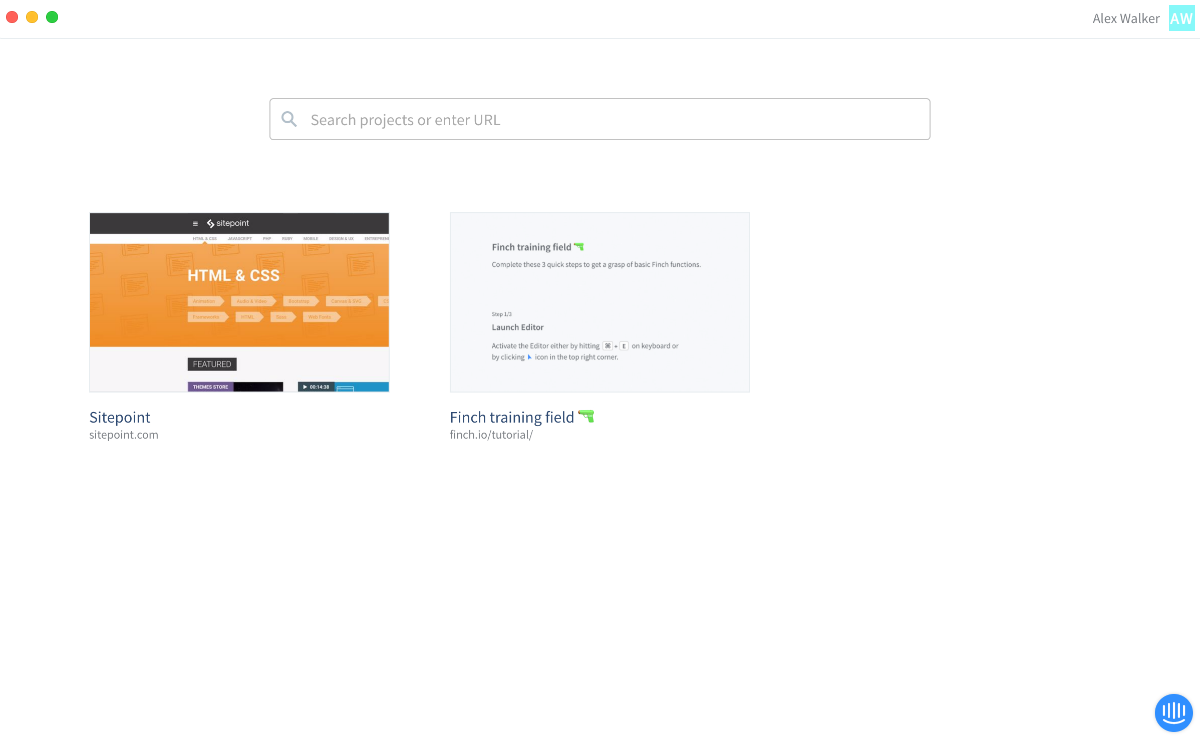Open the Intercom chat bubble icon
This screenshot has width=1200, height=737.
click(1174, 712)
